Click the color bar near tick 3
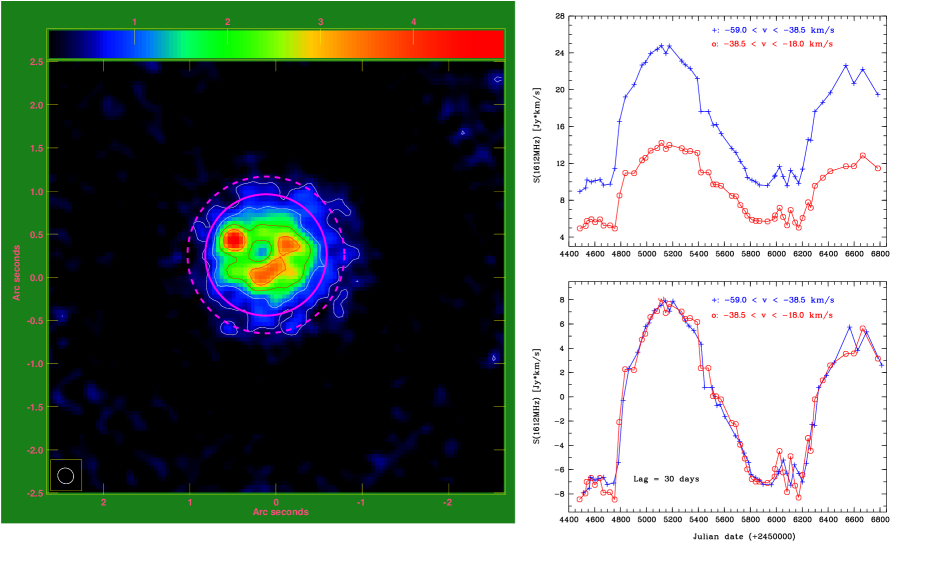Screen dimensions: 932x571 320,45
